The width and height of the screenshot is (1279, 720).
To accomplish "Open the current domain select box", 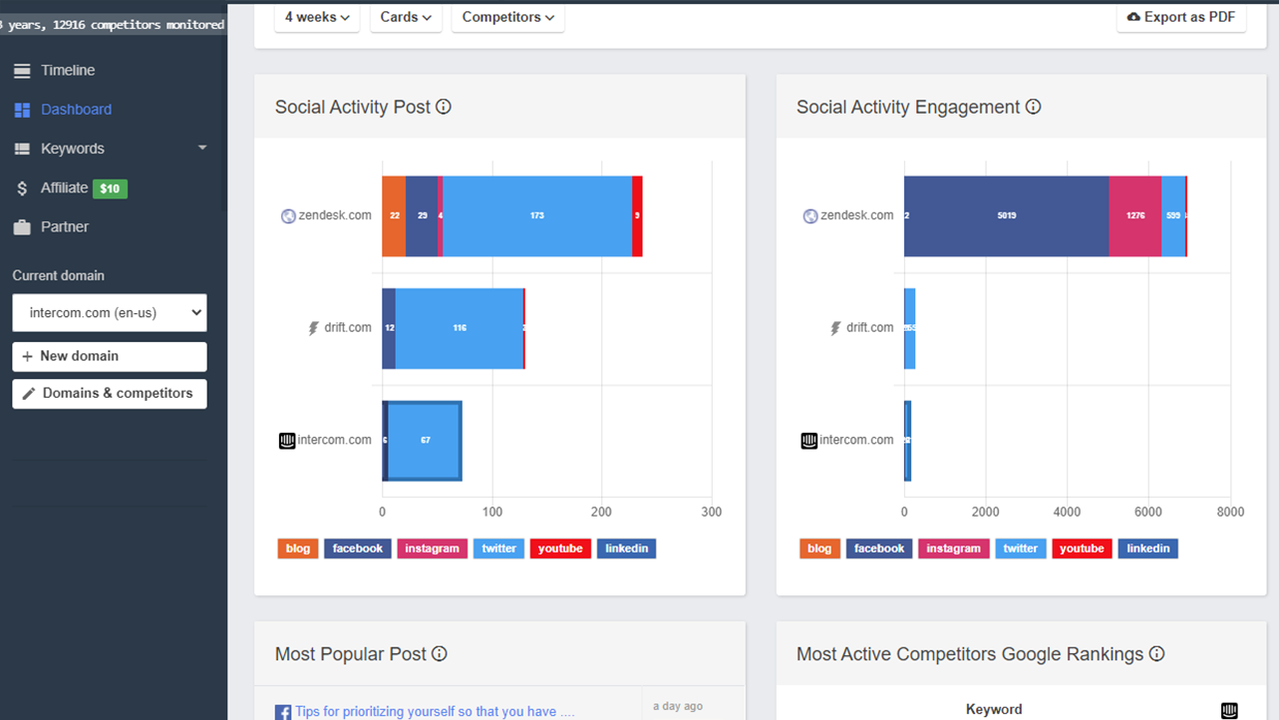I will [x=110, y=312].
